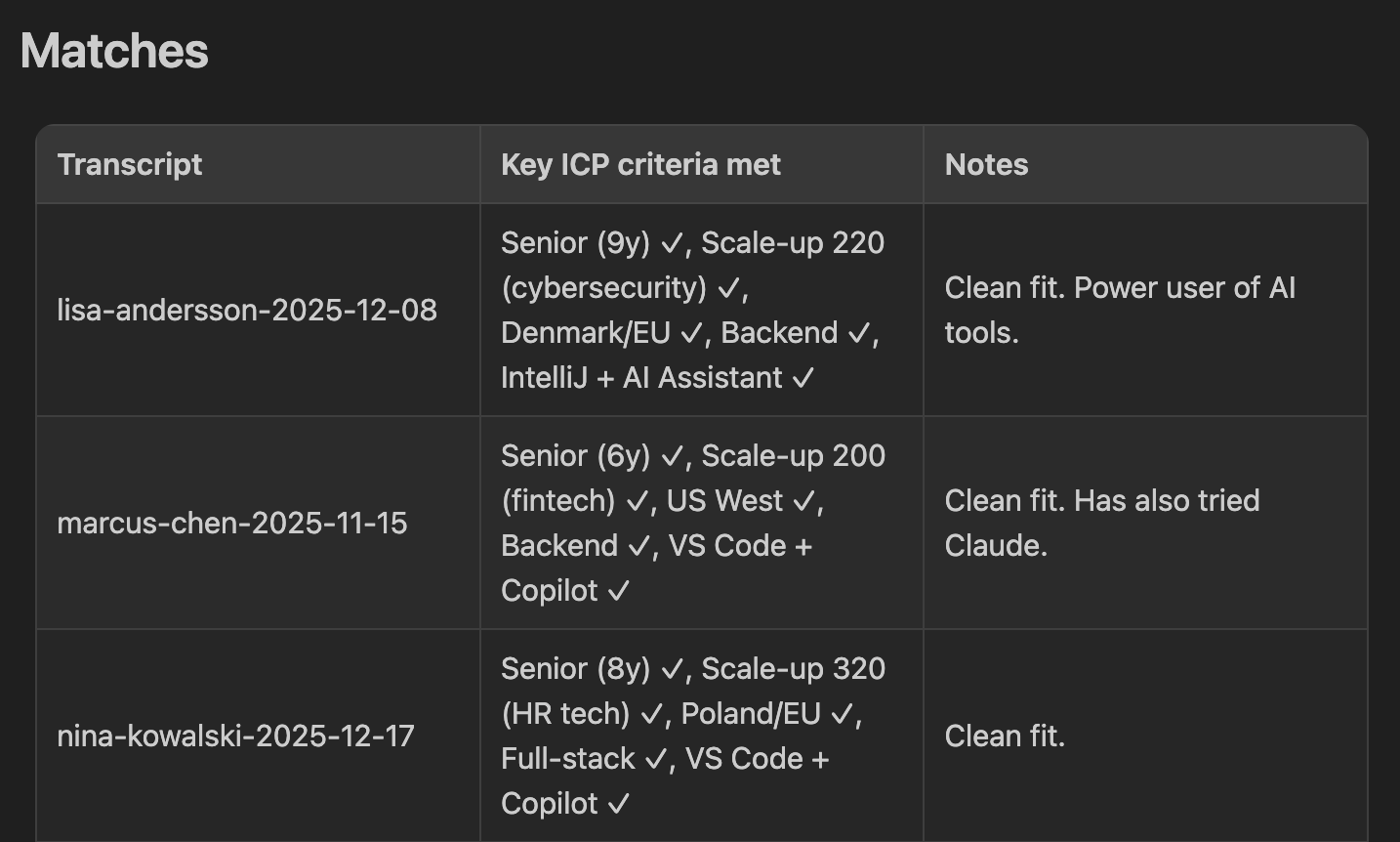Click the Scale-up 320 (HR tech) criteria cell

pyautogui.click(x=701, y=736)
